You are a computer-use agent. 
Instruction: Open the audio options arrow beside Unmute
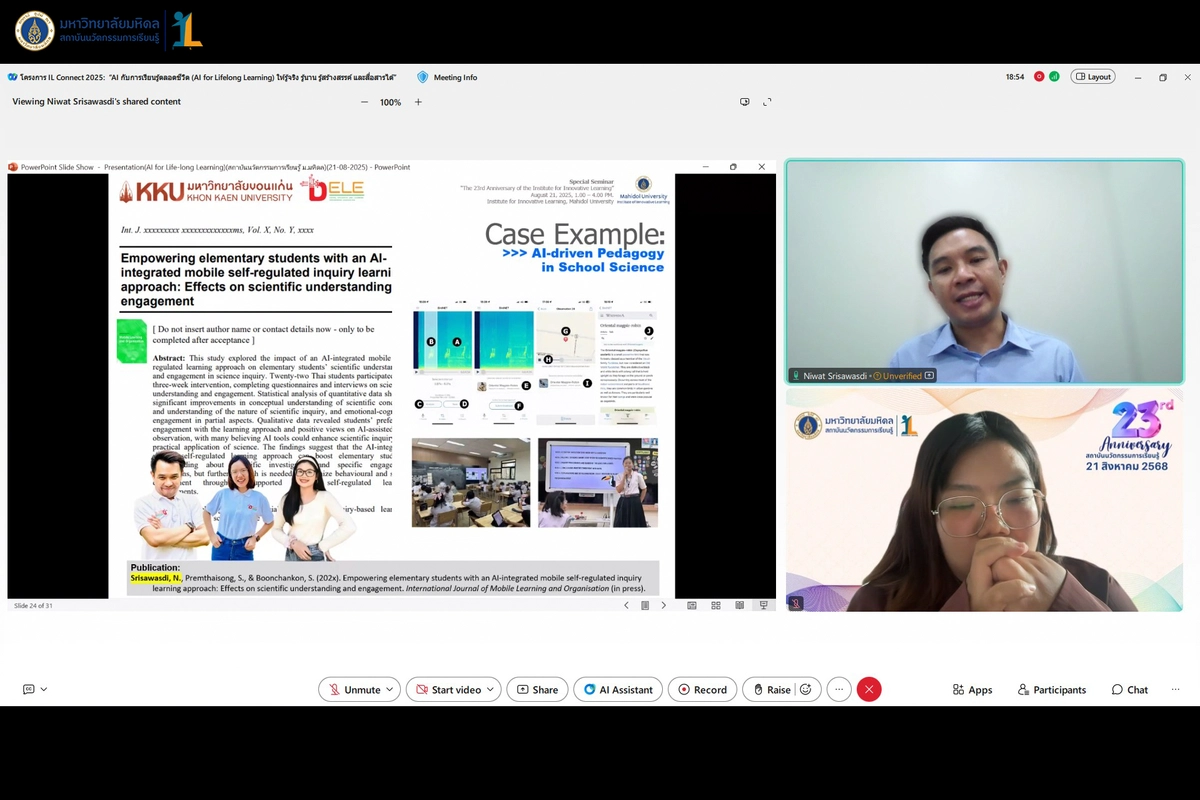click(390, 689)
